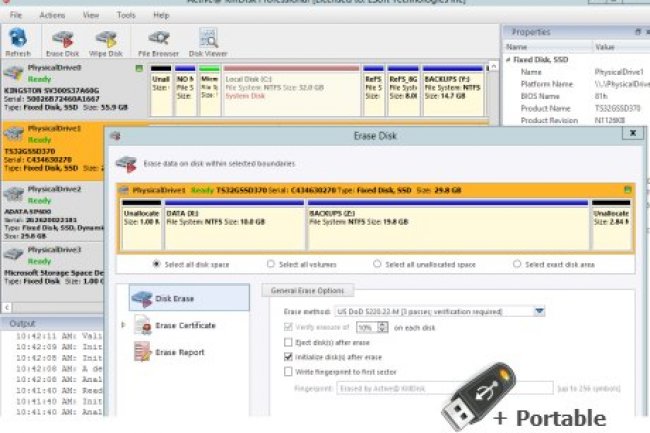Click the Erase Report icon
Image resolution: width=650 pixels, height=433 pixels.
click(142, 352)
